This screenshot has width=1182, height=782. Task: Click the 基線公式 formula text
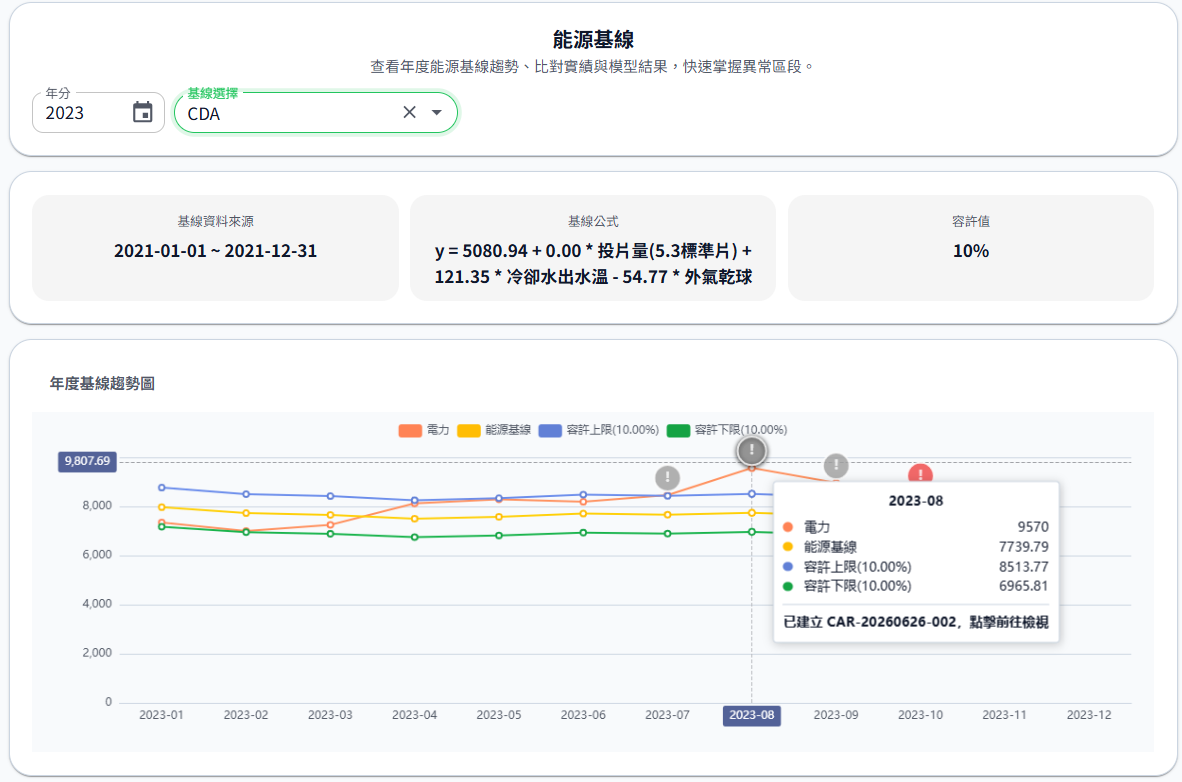click(593, 264)
